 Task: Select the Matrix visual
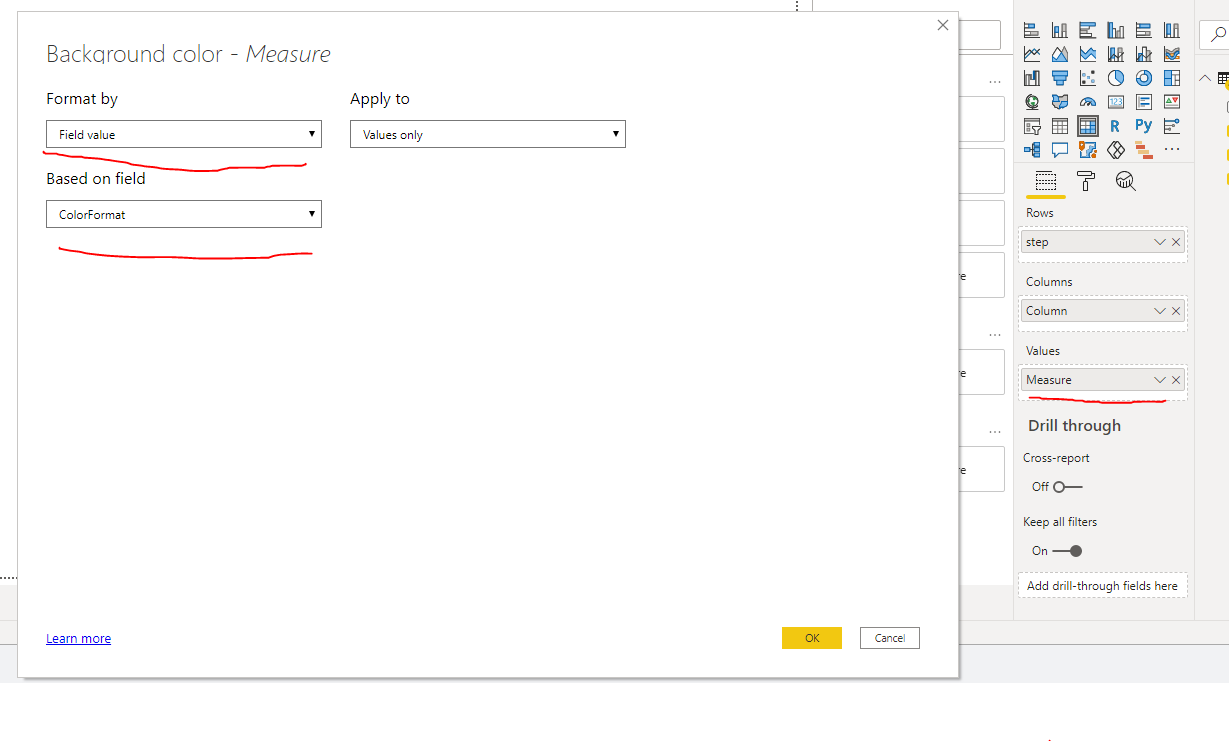point(1088,126)
